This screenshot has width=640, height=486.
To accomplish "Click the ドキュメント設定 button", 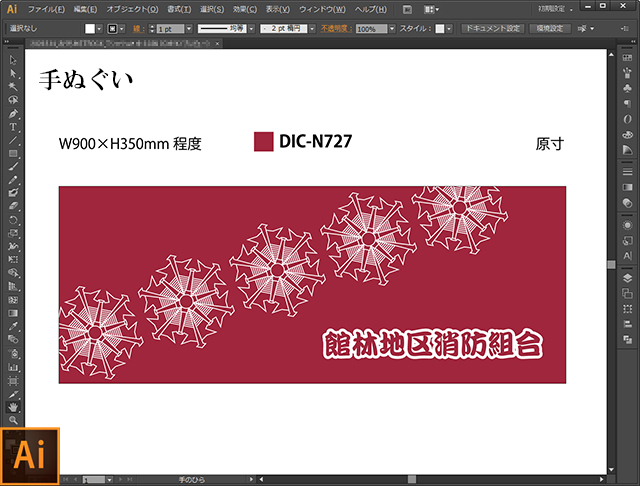I will 492,29.
